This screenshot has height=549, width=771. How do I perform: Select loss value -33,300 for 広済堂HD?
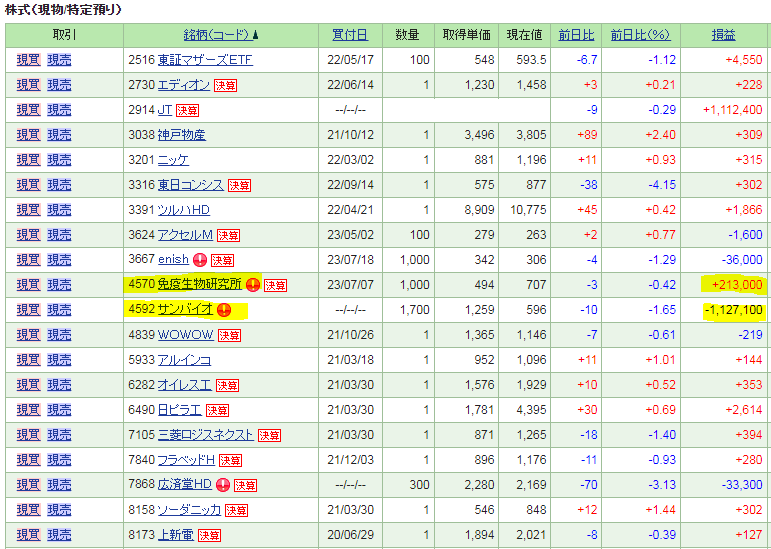click(x=742, y=485)
